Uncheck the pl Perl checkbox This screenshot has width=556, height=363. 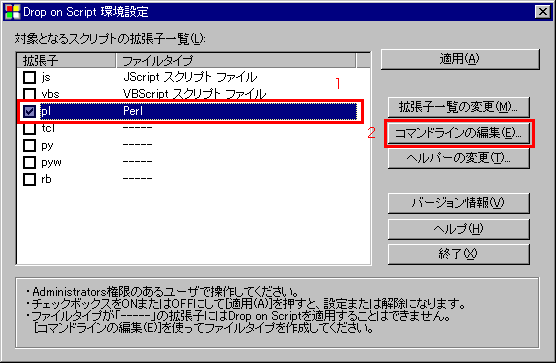pos(29,111)
